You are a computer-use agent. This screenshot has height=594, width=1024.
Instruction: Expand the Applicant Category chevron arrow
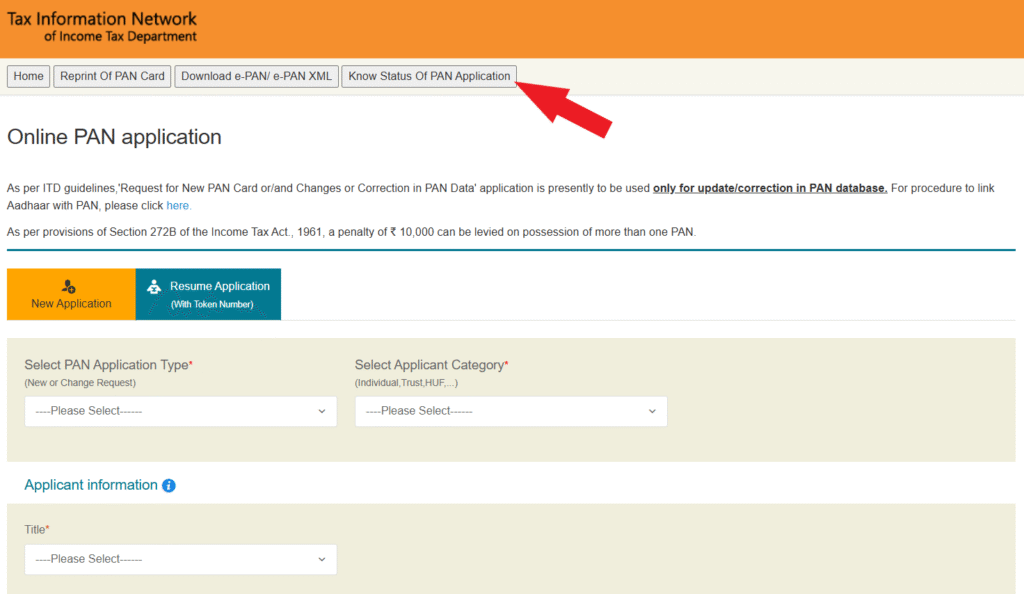(652, 411)
